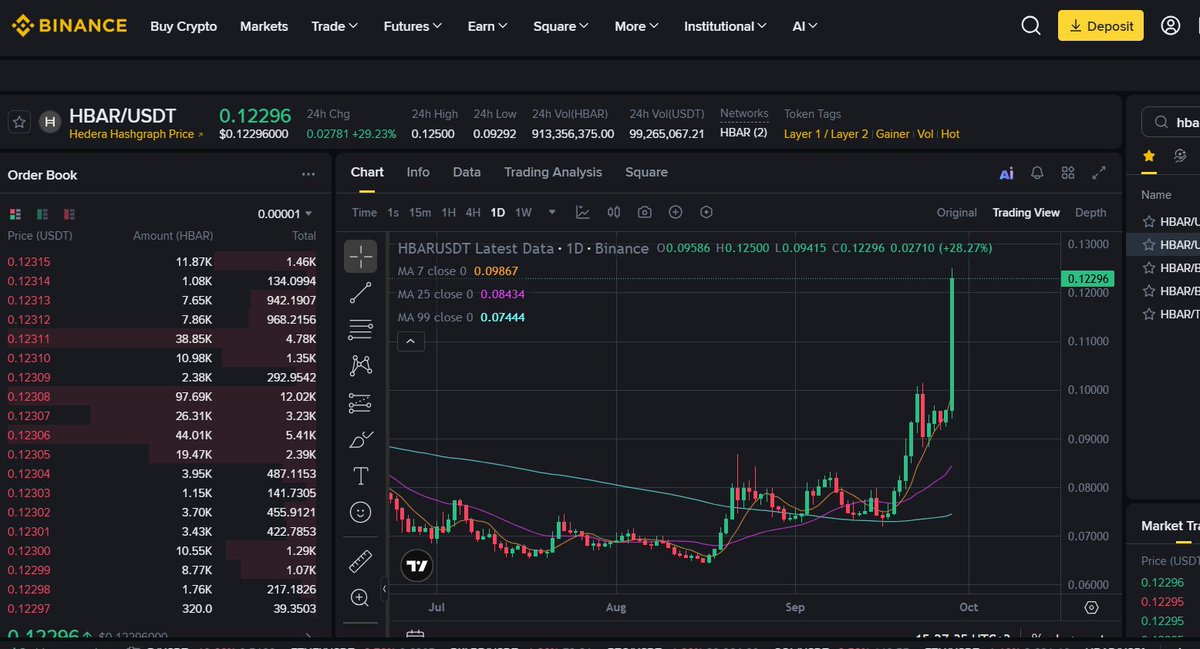Select the horizontal lines Fib tool
This screenshot has height=649, width=1200.
(361, 329)
